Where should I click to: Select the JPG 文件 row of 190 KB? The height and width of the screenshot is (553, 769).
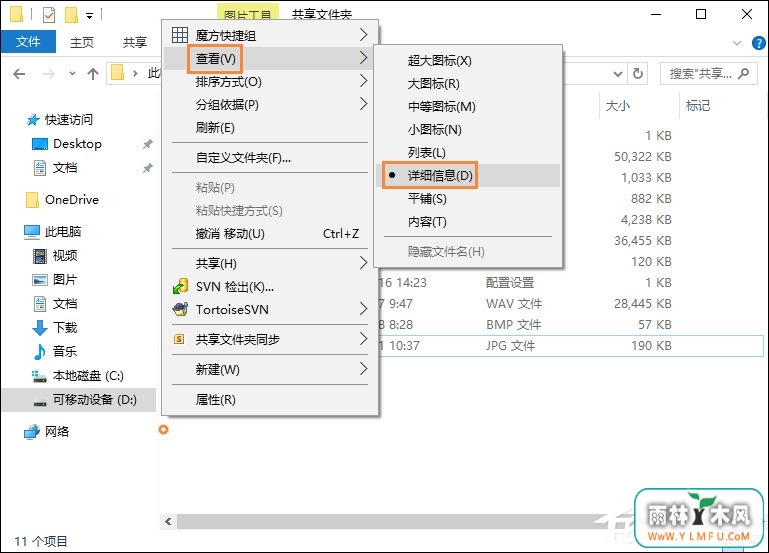pyautogui.click(x=569, y=346)
